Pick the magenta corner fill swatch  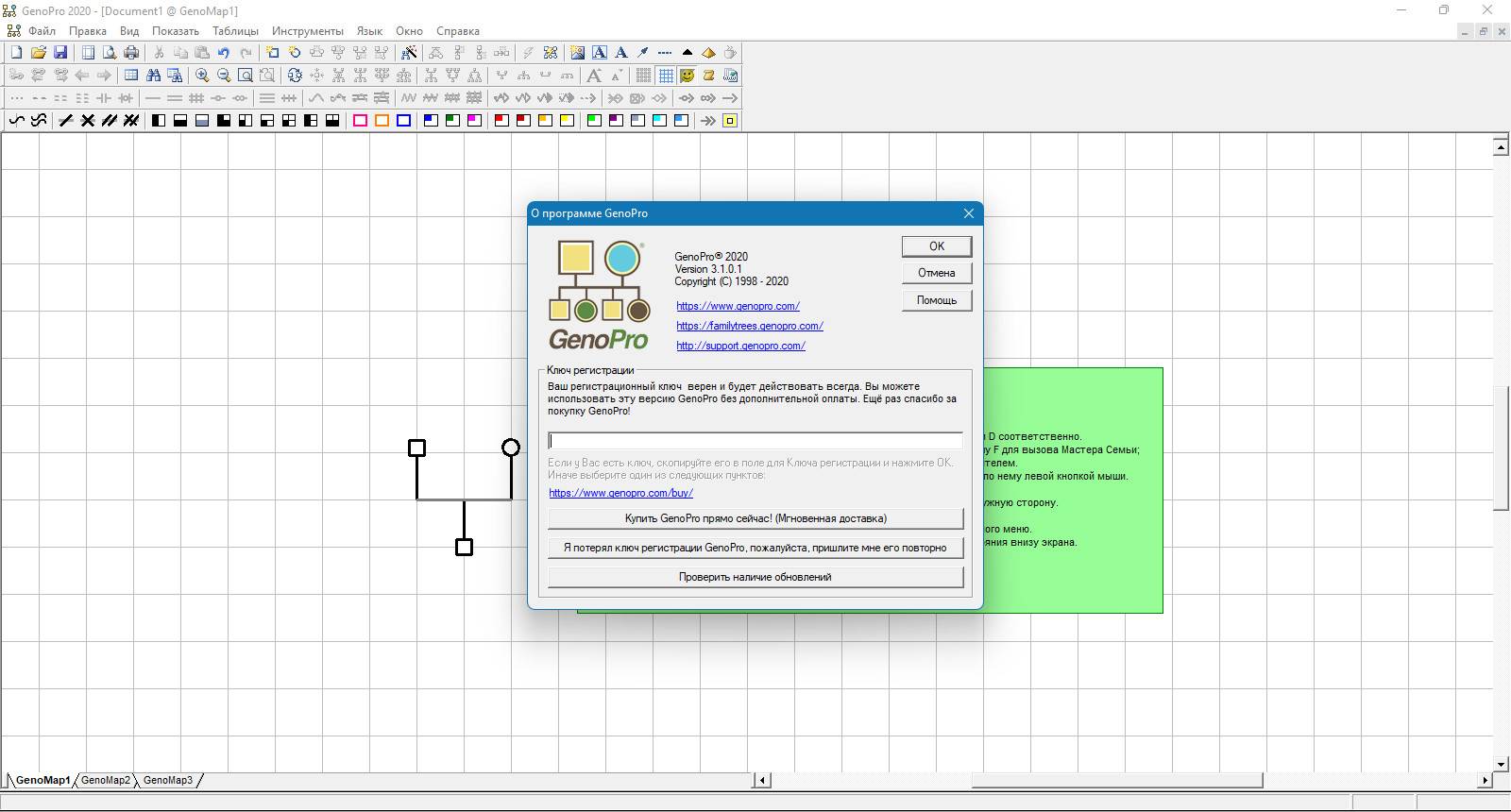tap(474, 121)
